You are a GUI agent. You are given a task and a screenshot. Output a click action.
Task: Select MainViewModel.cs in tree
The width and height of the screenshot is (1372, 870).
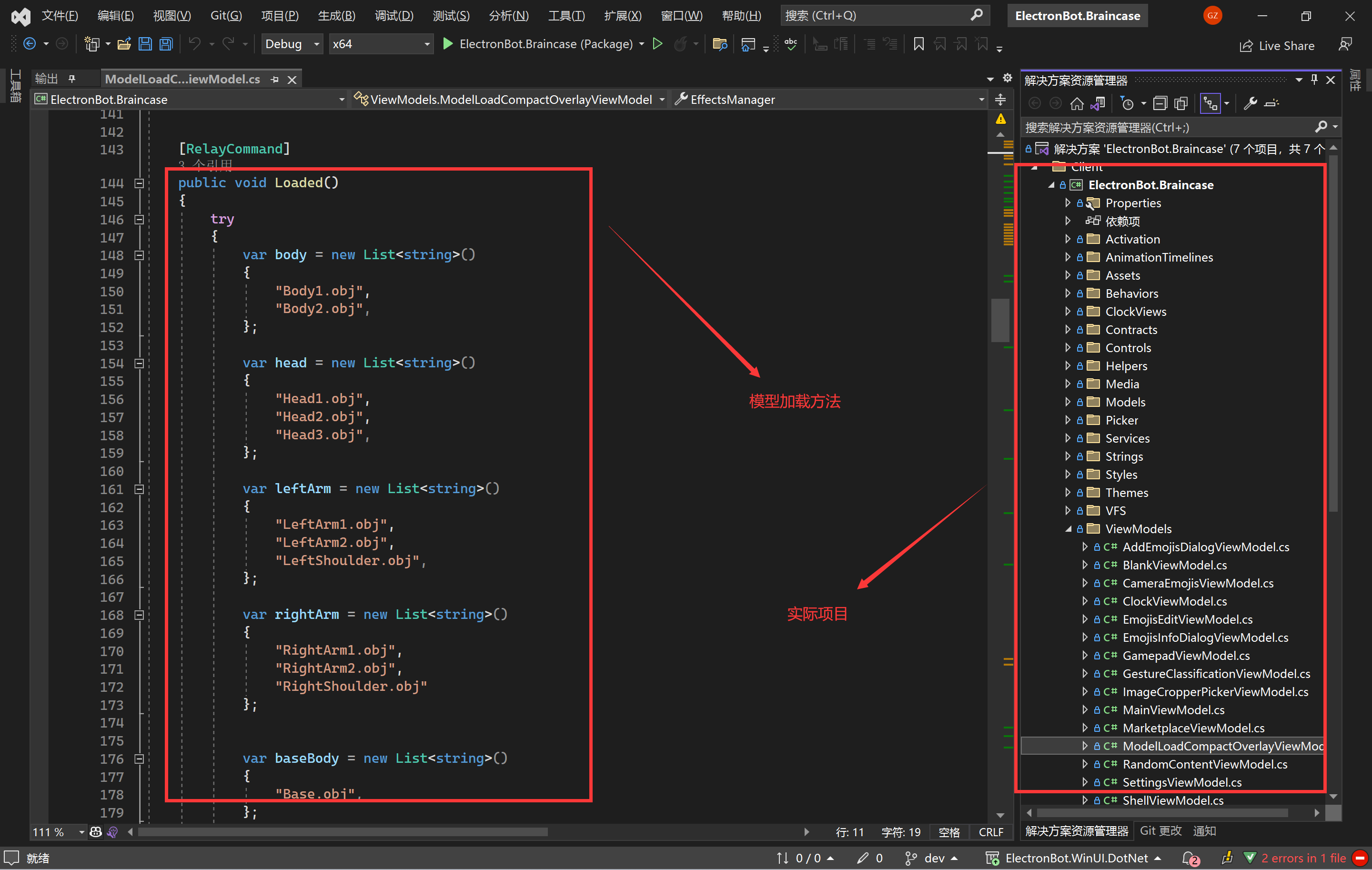pos(1173,710)
